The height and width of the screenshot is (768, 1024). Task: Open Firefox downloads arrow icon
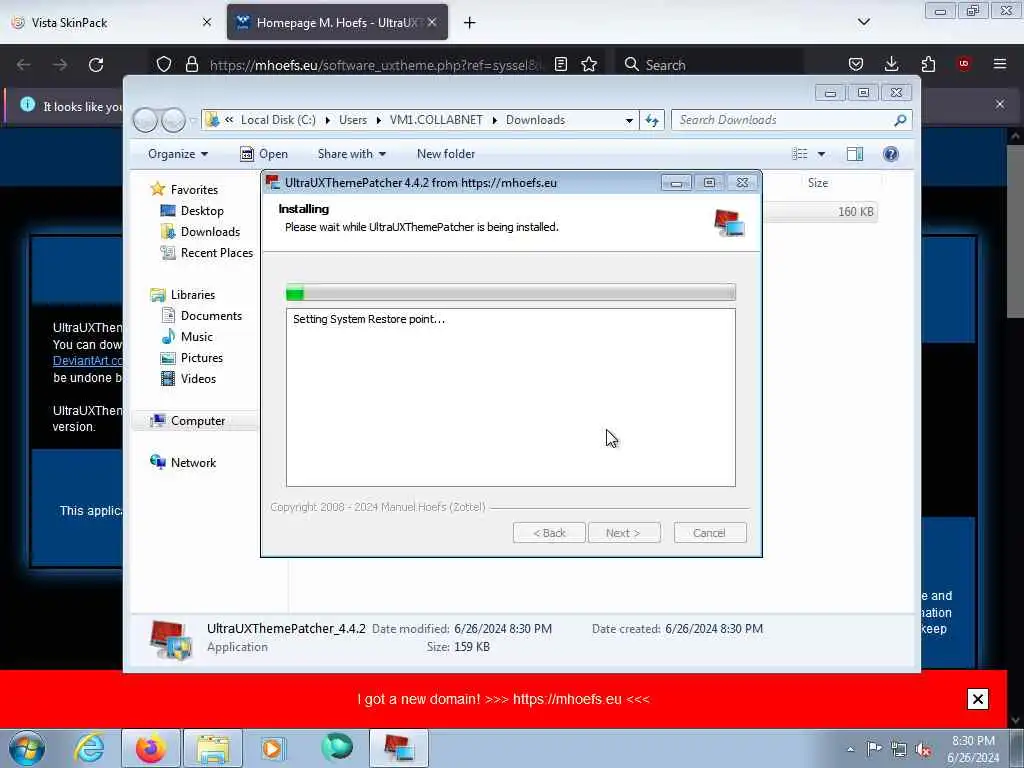891,64
